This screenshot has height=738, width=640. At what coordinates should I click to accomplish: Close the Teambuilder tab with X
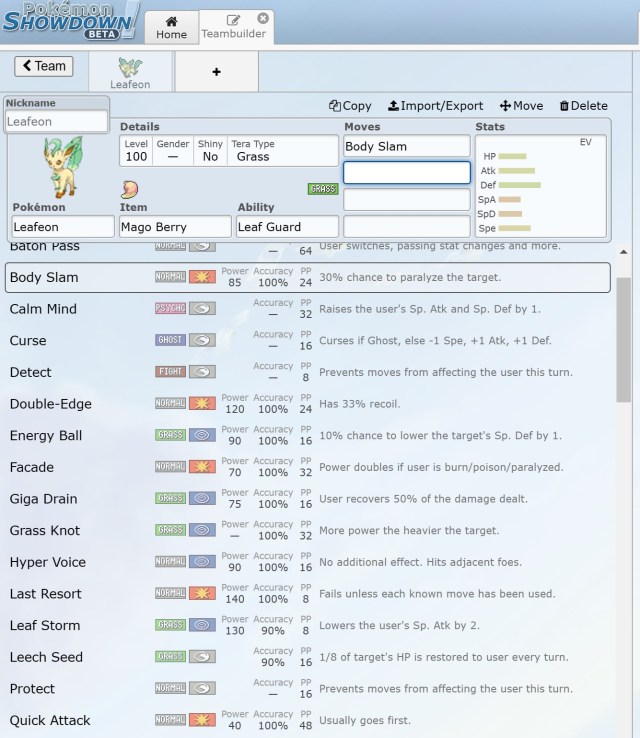(x=263, y=18)
